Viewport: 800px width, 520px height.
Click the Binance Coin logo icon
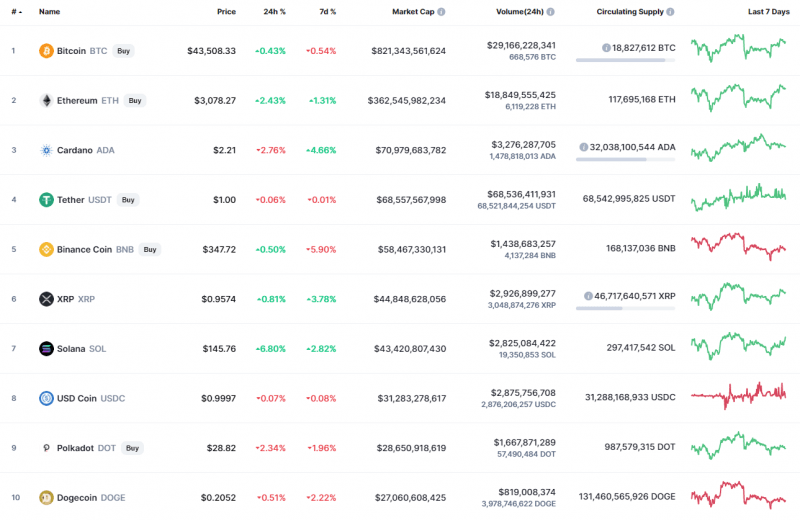coord(46,249)
